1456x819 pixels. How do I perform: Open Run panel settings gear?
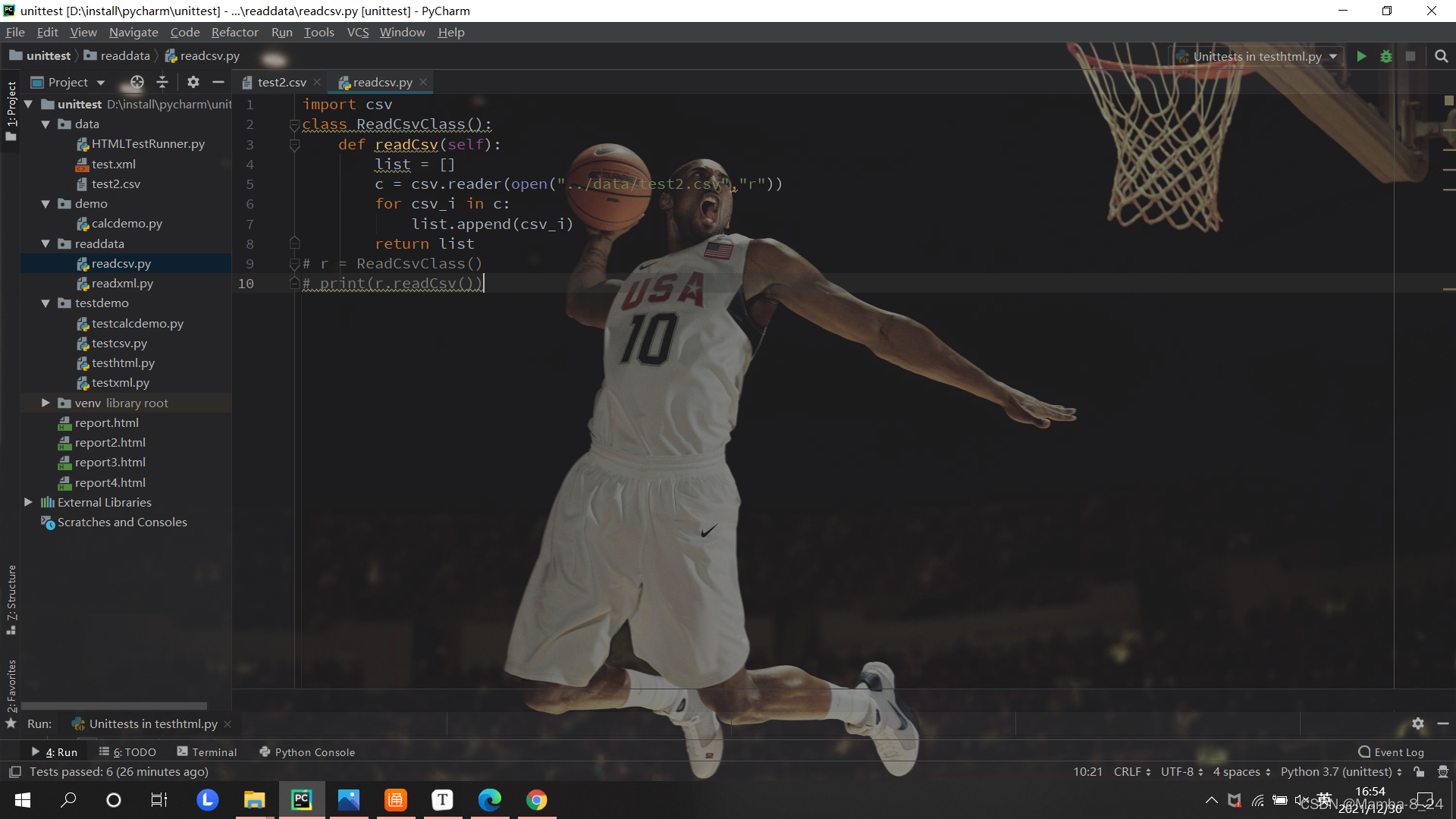pos(1418,723)
